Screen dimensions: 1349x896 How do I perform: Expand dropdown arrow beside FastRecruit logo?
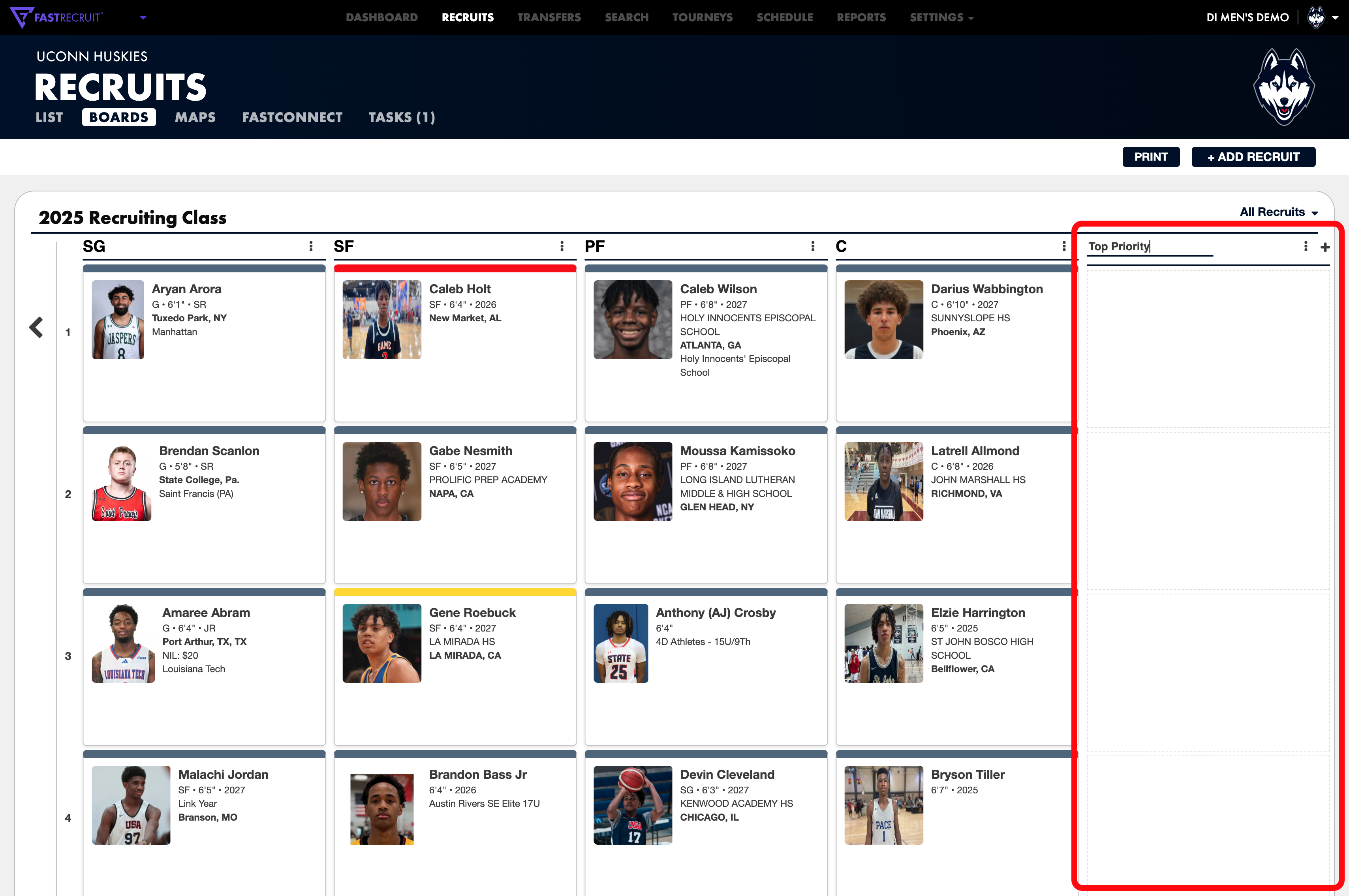pyautogui.click(x=143, y=17)
